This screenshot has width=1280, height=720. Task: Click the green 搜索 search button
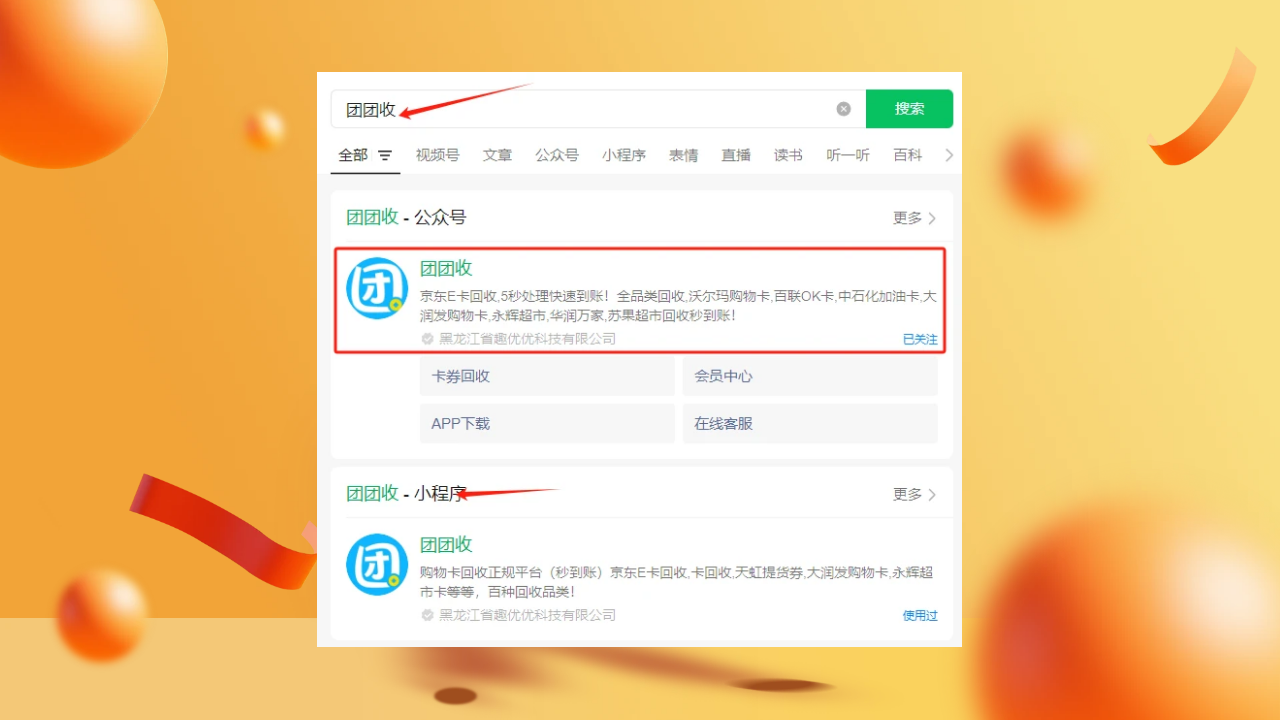(x=909, y=109)
